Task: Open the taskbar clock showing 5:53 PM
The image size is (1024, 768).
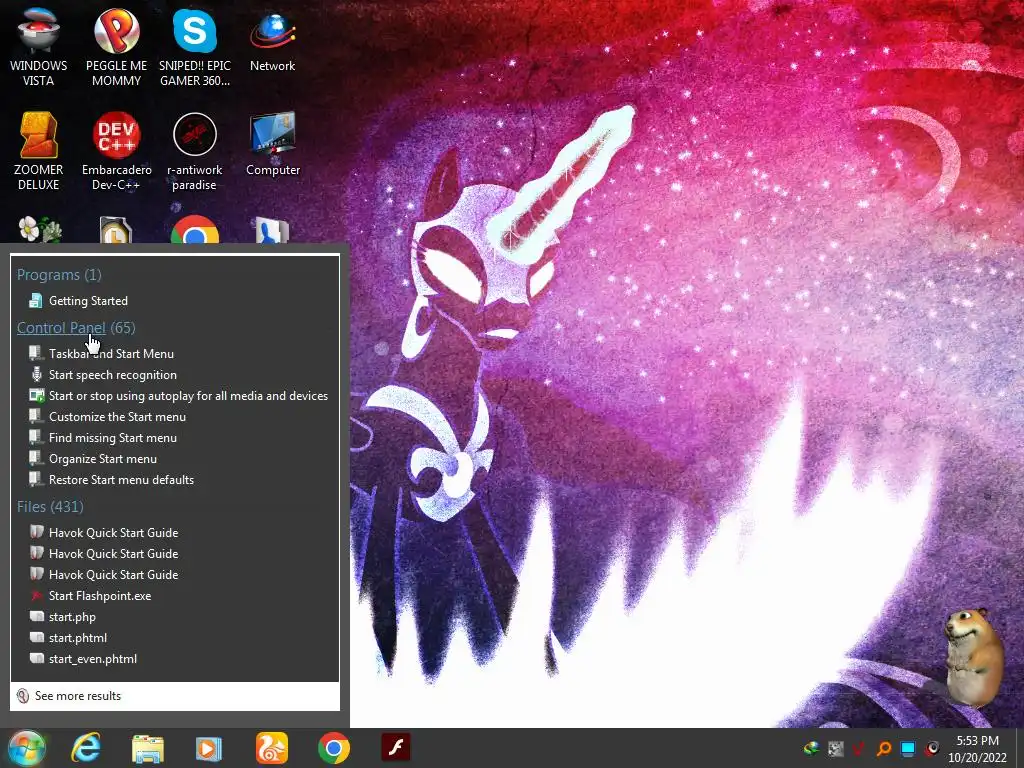Action: [978, 748]
